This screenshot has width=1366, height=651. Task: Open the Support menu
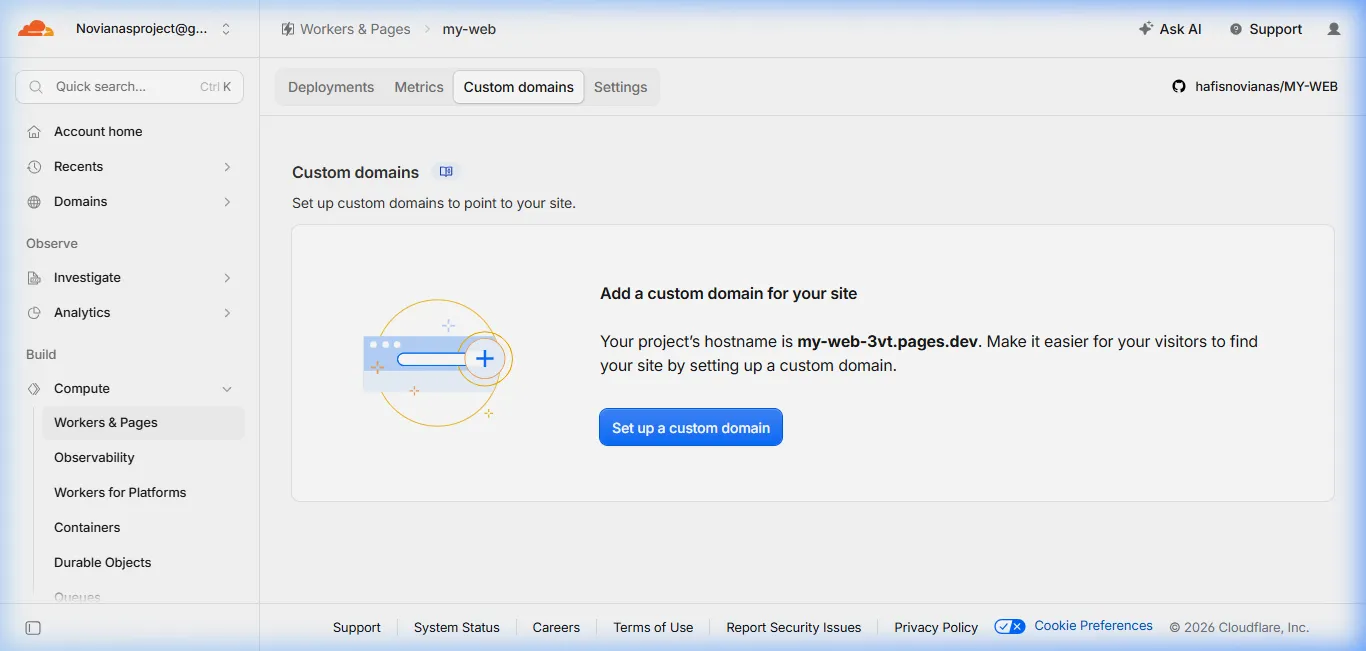(x=1266, y=29)
